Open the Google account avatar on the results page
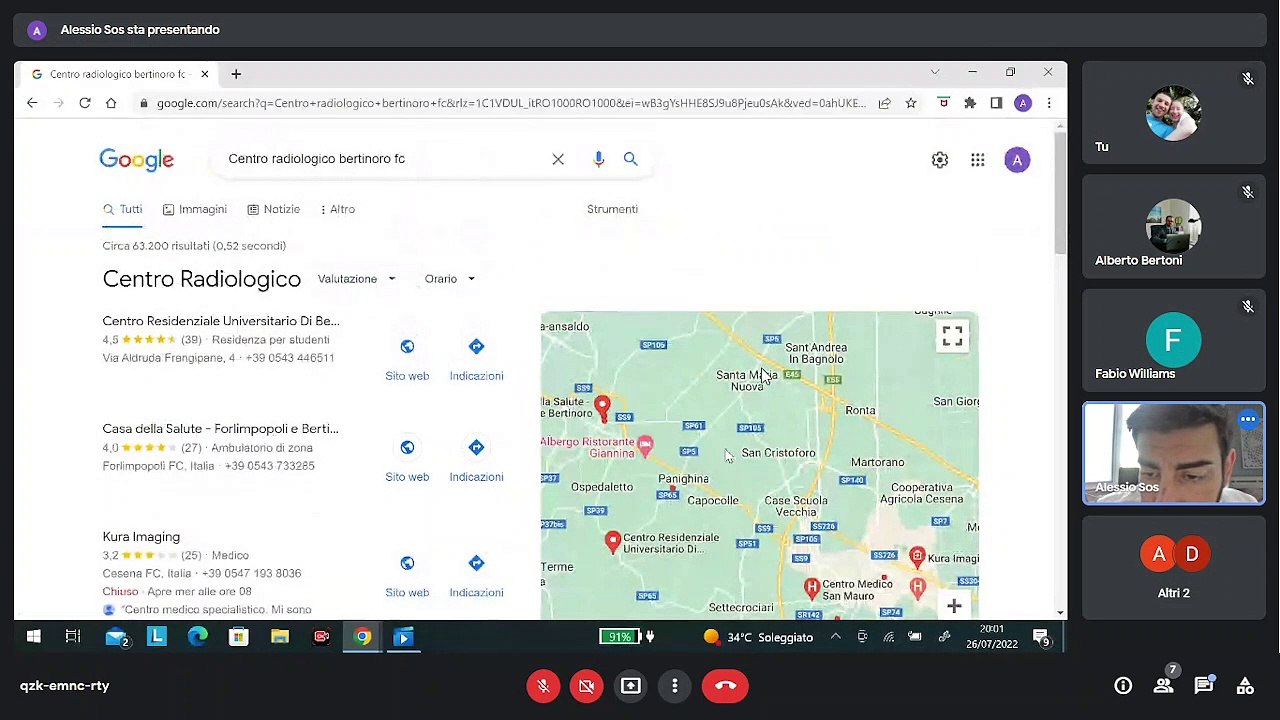The height and width of the screenshot is (720, 1280). click(x=1017, y=160)
